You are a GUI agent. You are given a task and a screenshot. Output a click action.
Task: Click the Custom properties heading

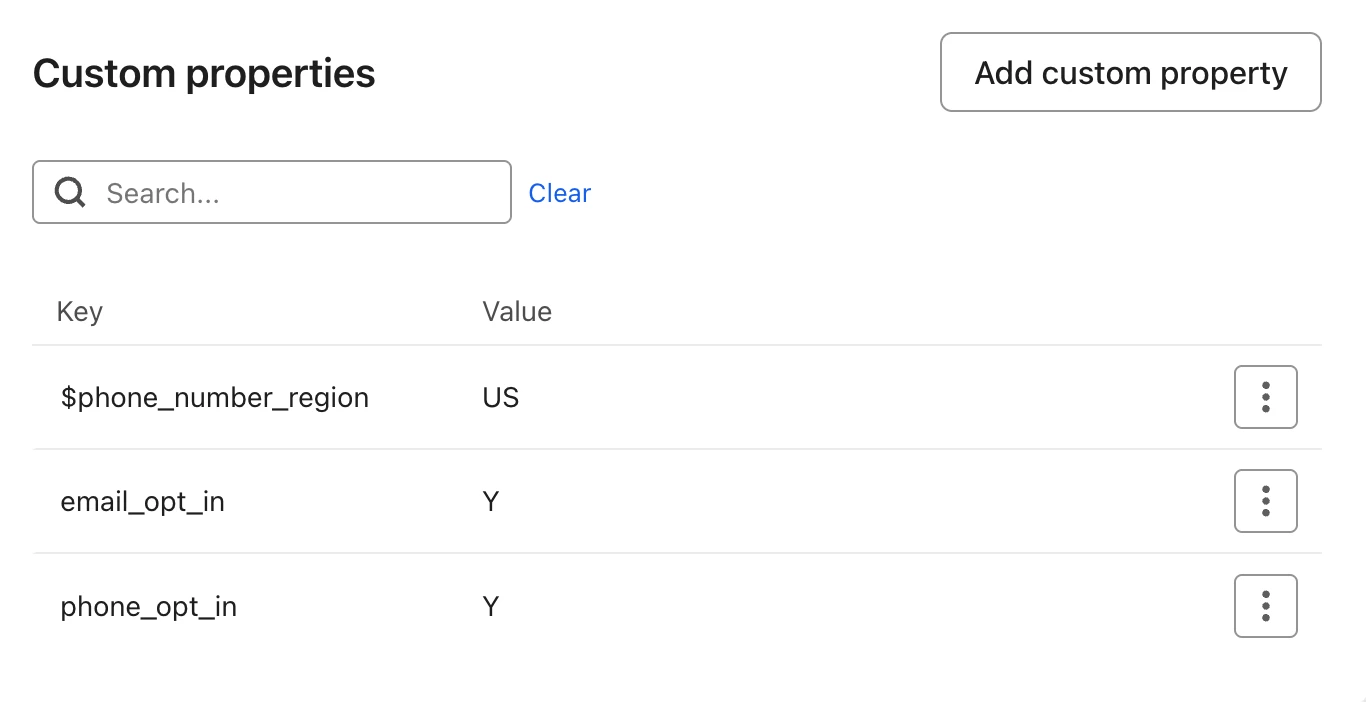204,74
